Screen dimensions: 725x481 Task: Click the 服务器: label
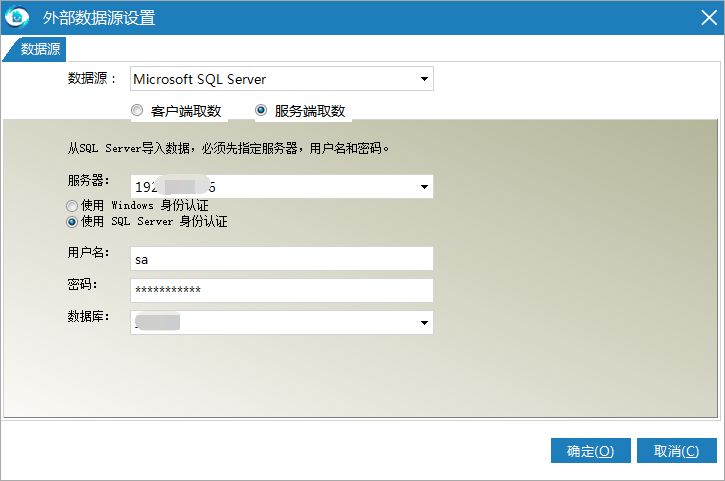(x=88, y=180)
